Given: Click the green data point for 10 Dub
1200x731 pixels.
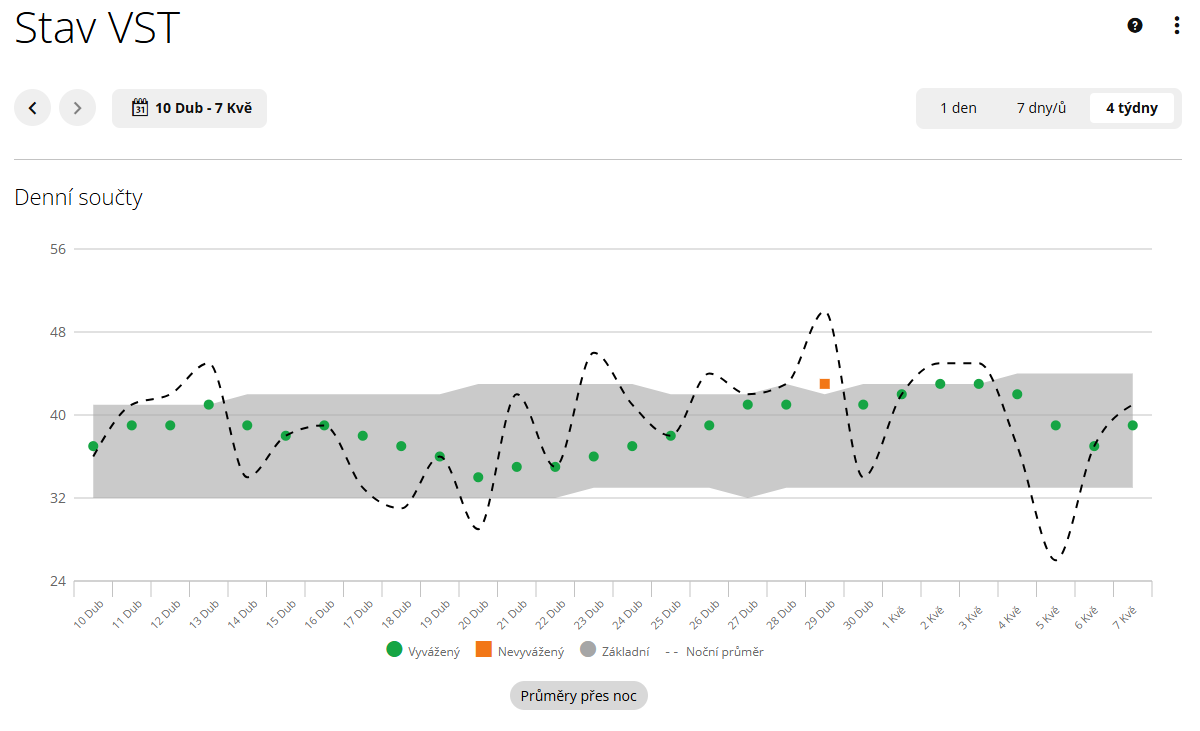Looking at the screenshot, I should click(x=93, y=446).
